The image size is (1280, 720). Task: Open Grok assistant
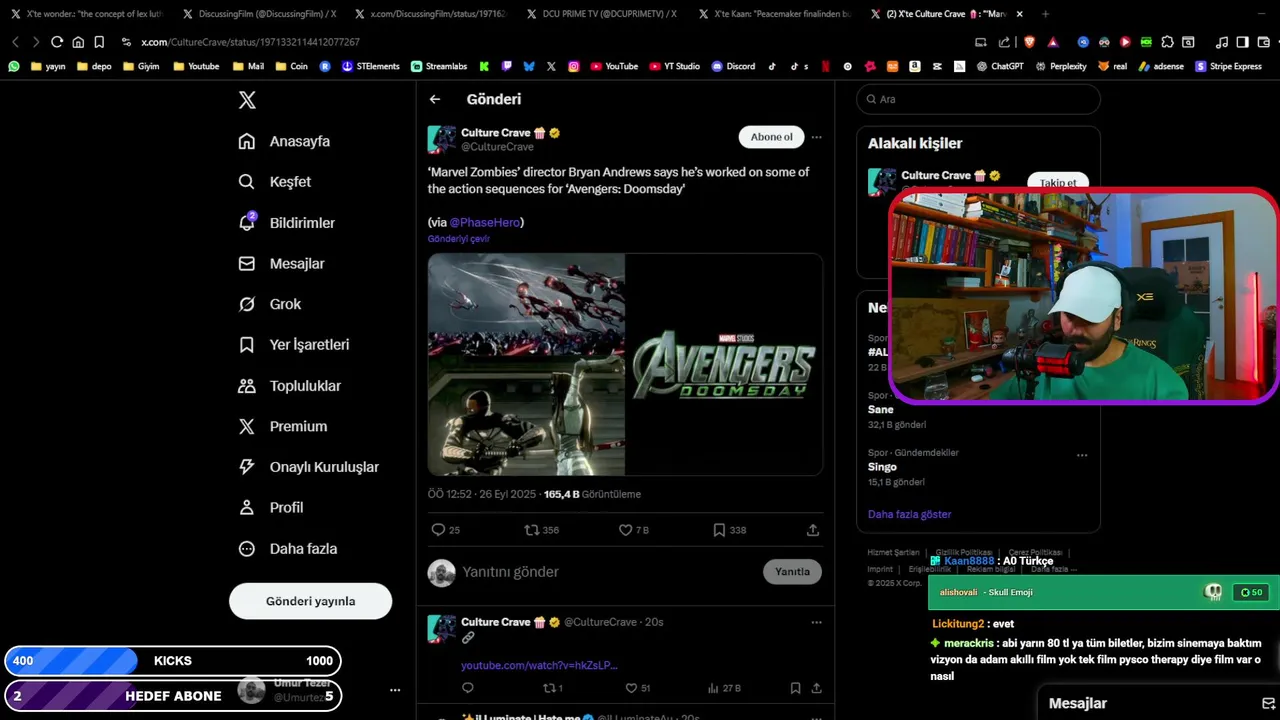[269, 304]
